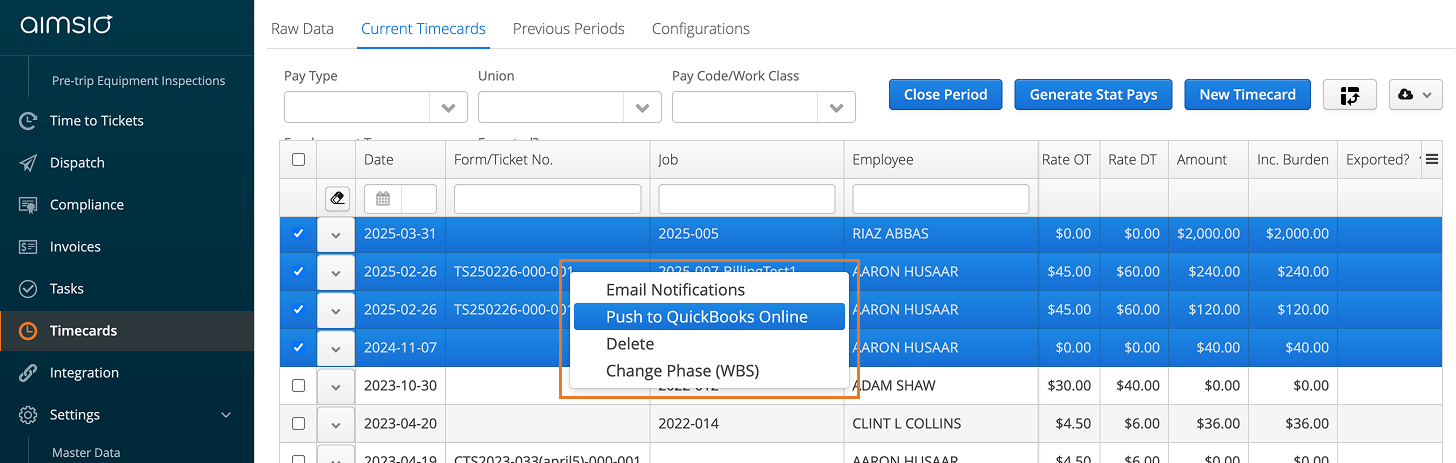Click the 2023-10-30 date cell

point(400,386)
